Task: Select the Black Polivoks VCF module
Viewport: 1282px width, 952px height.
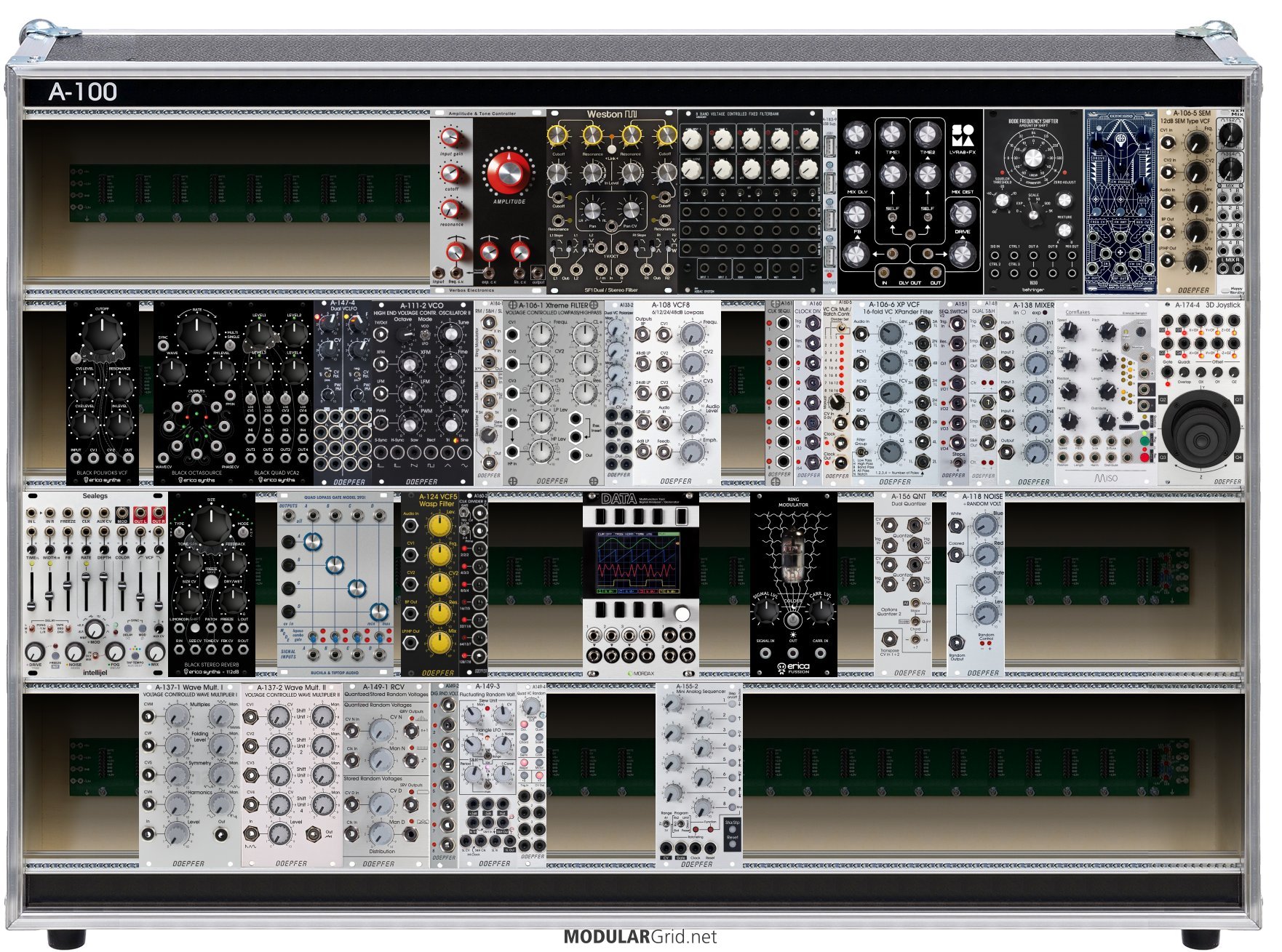Action: point(103,393)
